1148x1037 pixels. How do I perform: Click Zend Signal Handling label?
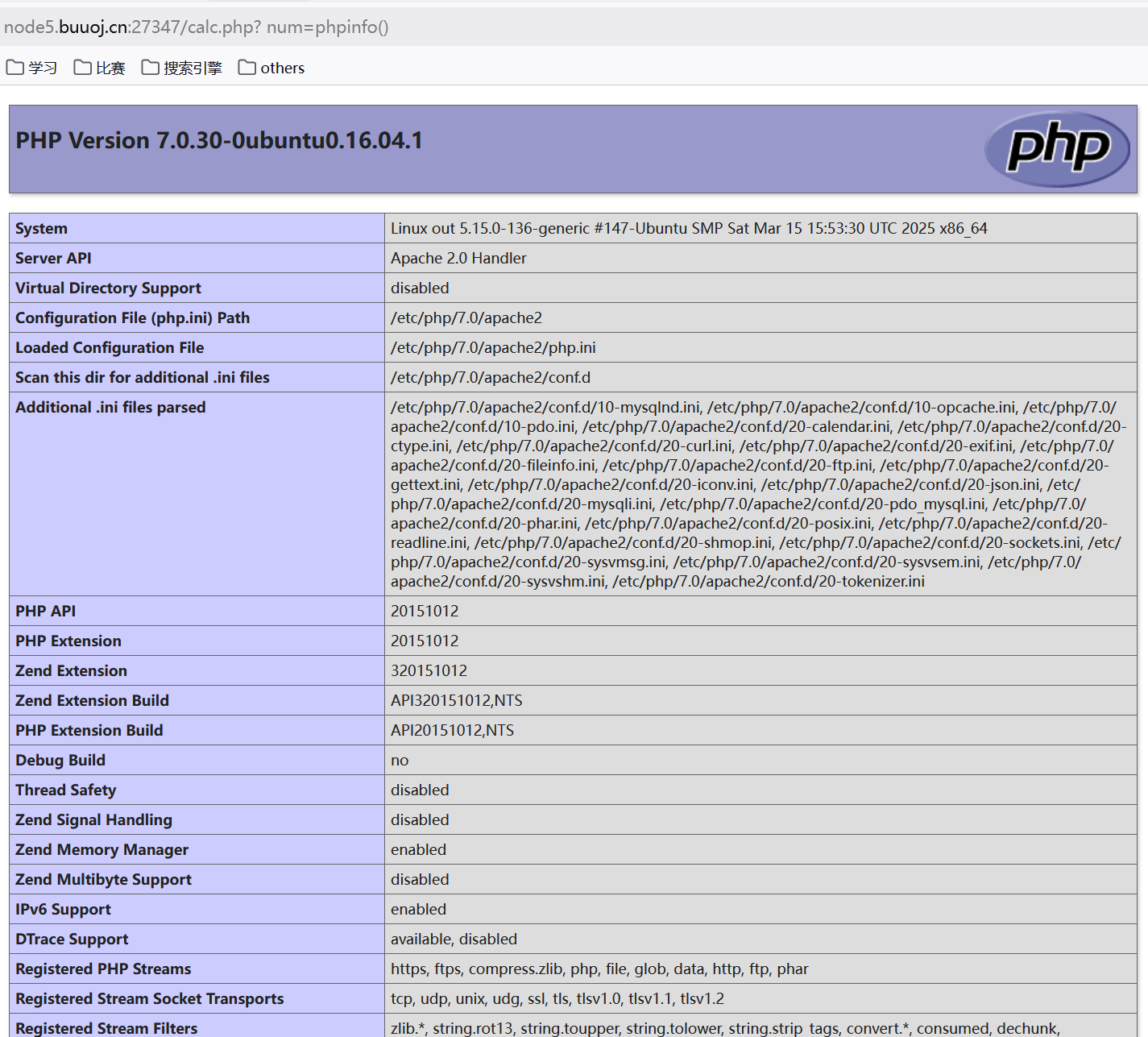93,819
